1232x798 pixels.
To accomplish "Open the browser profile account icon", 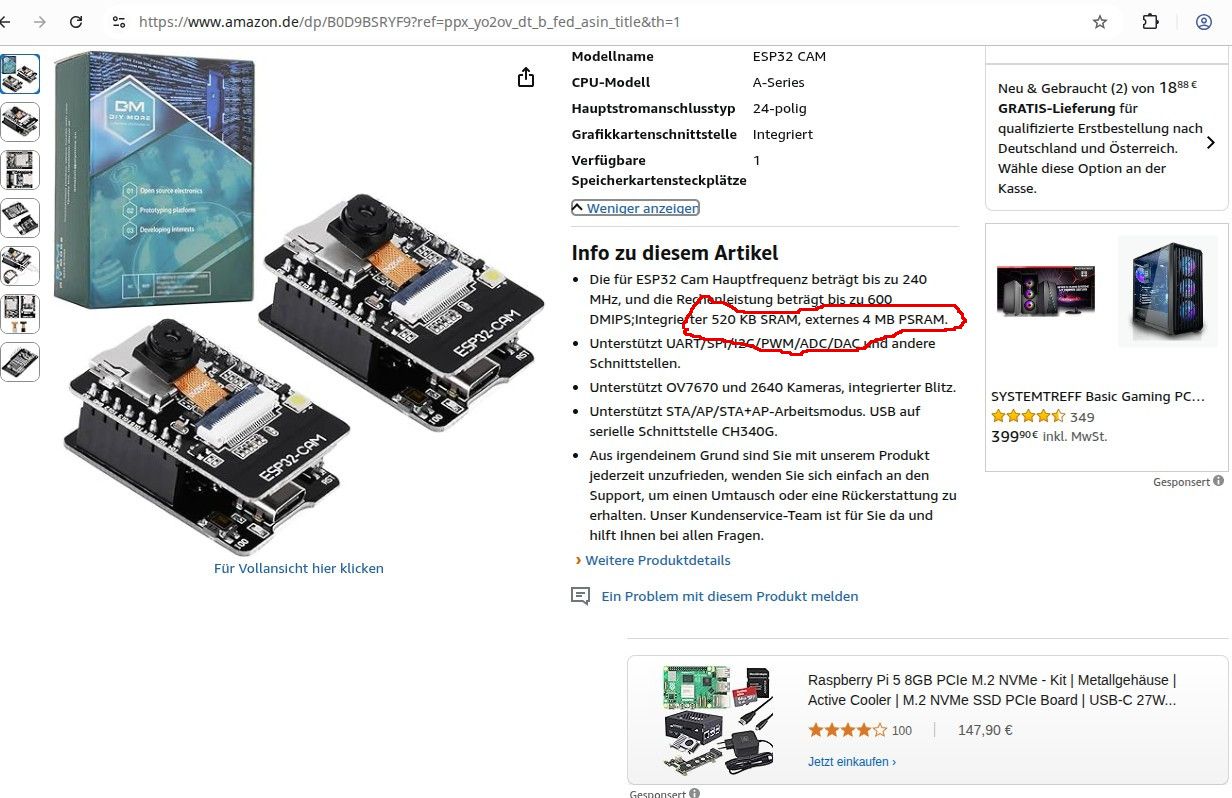I will coord(1204,21).
